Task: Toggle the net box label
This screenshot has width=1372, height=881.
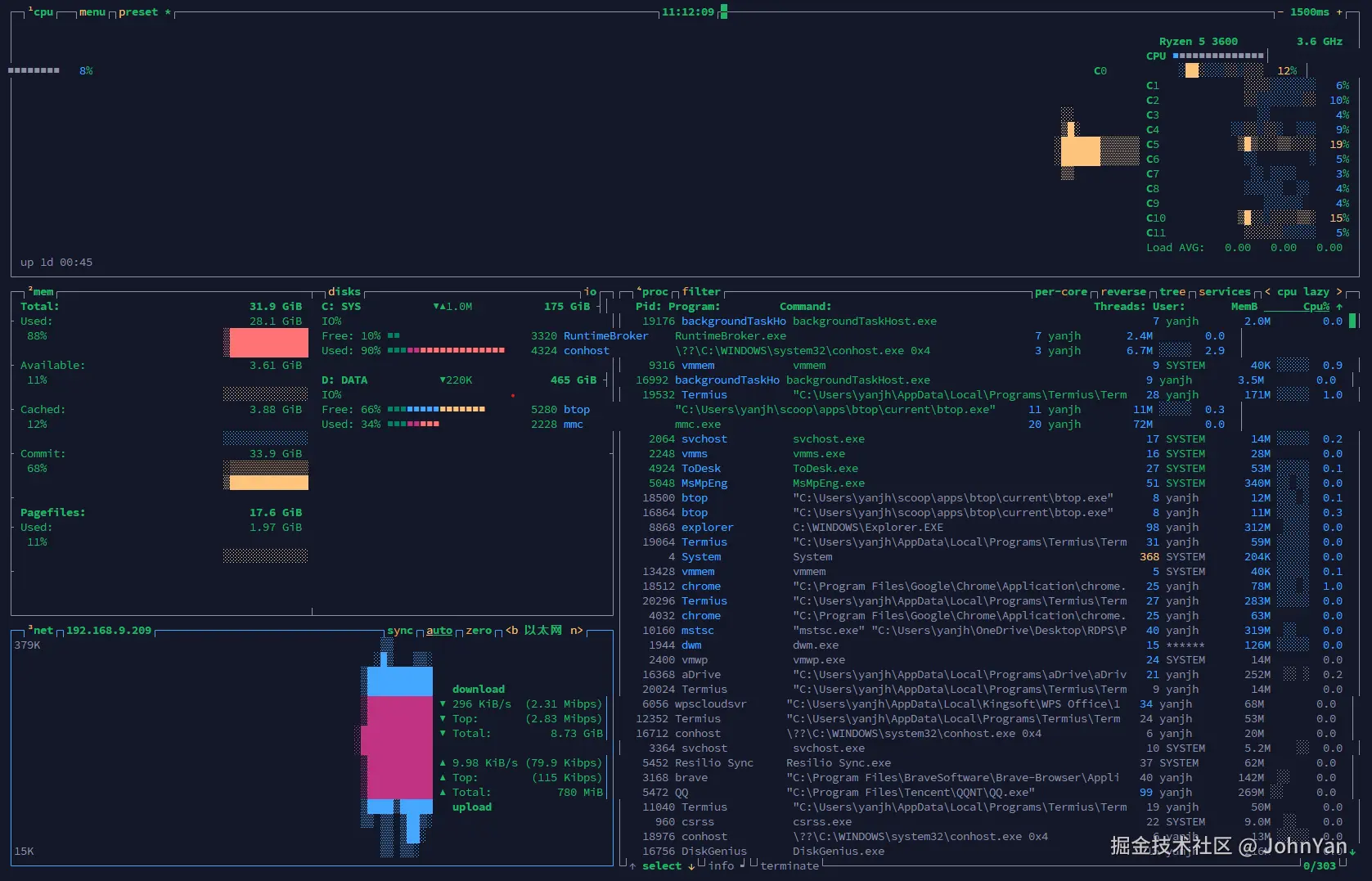Action: (41, 631)
